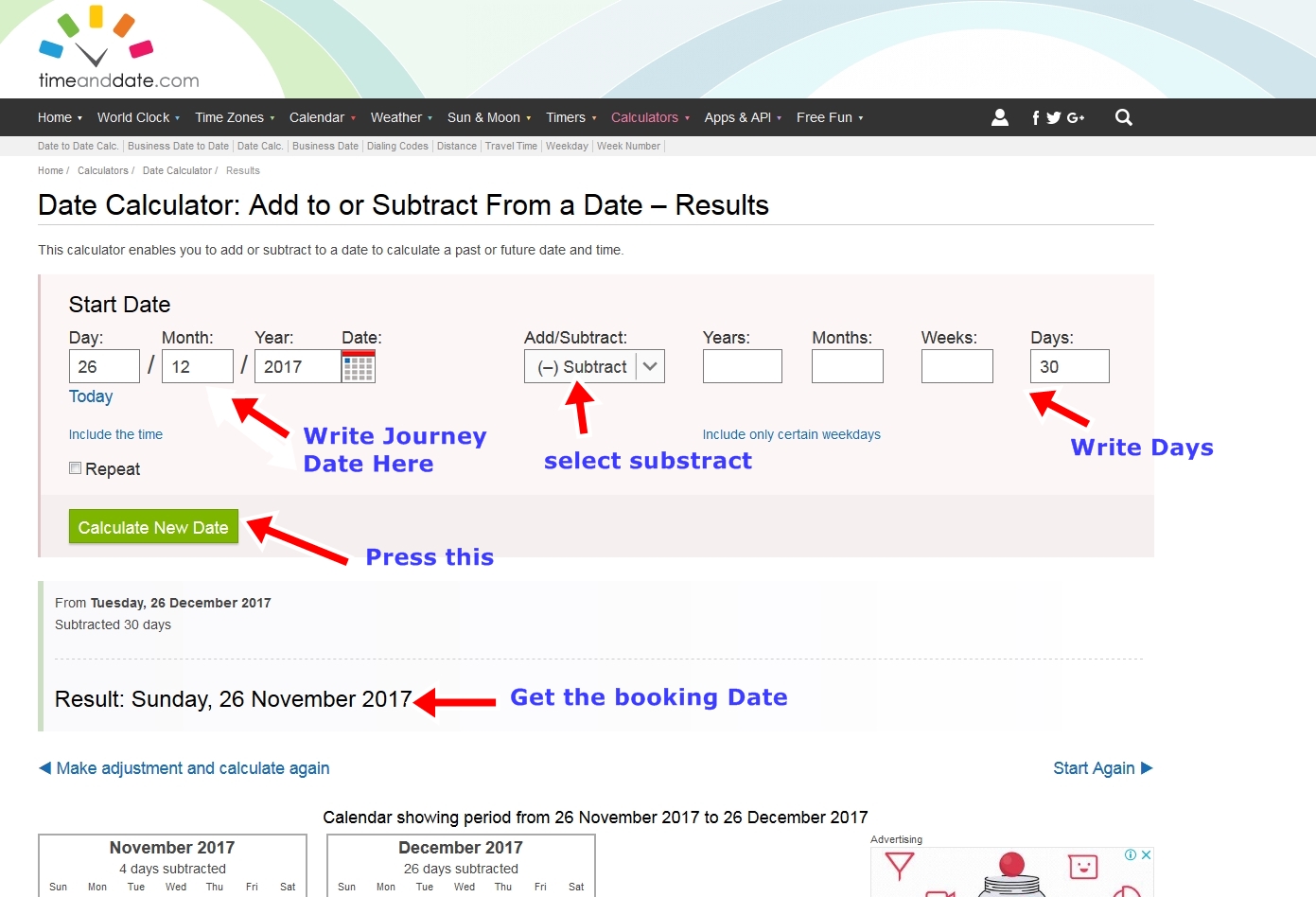This screenshot has width=1316, height=897.
Task: Open the Include only certain weekdays link
Action: 792,434
